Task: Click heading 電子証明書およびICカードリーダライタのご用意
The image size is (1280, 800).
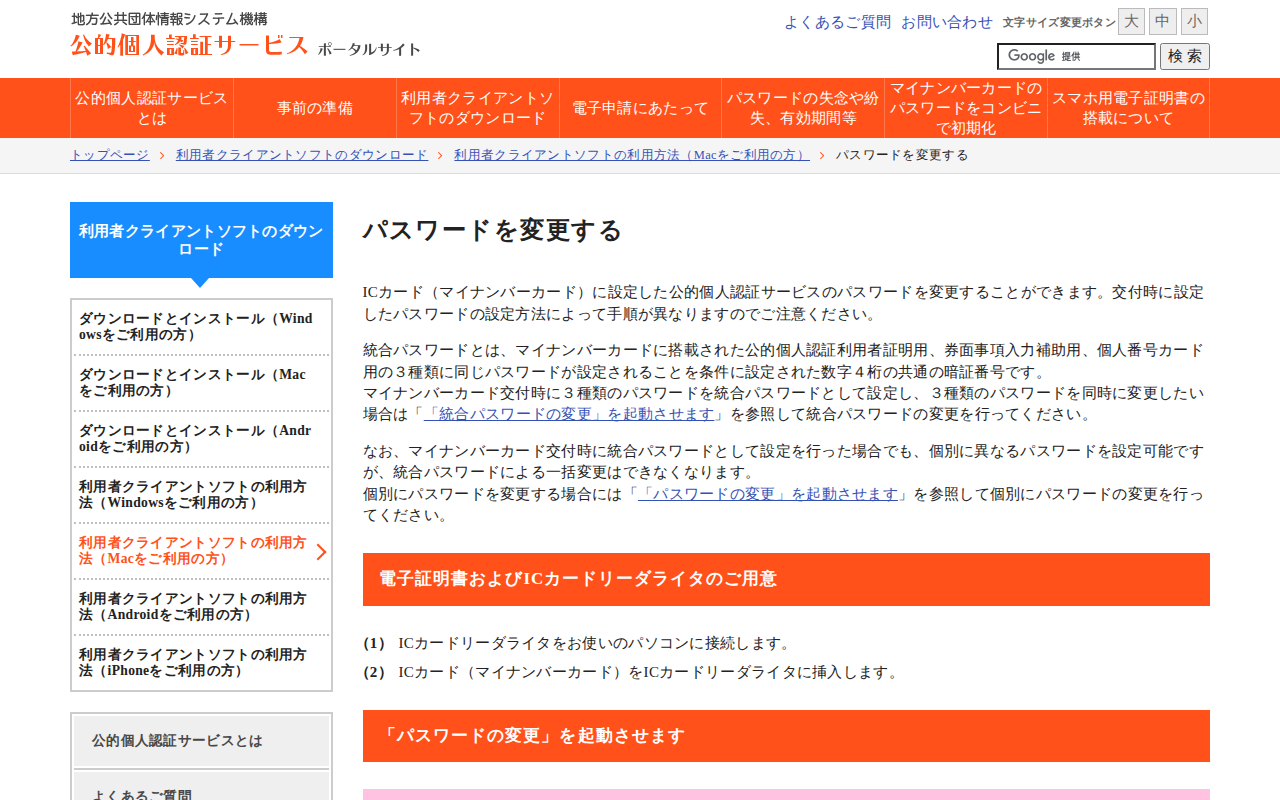Action: coord(786,579)
